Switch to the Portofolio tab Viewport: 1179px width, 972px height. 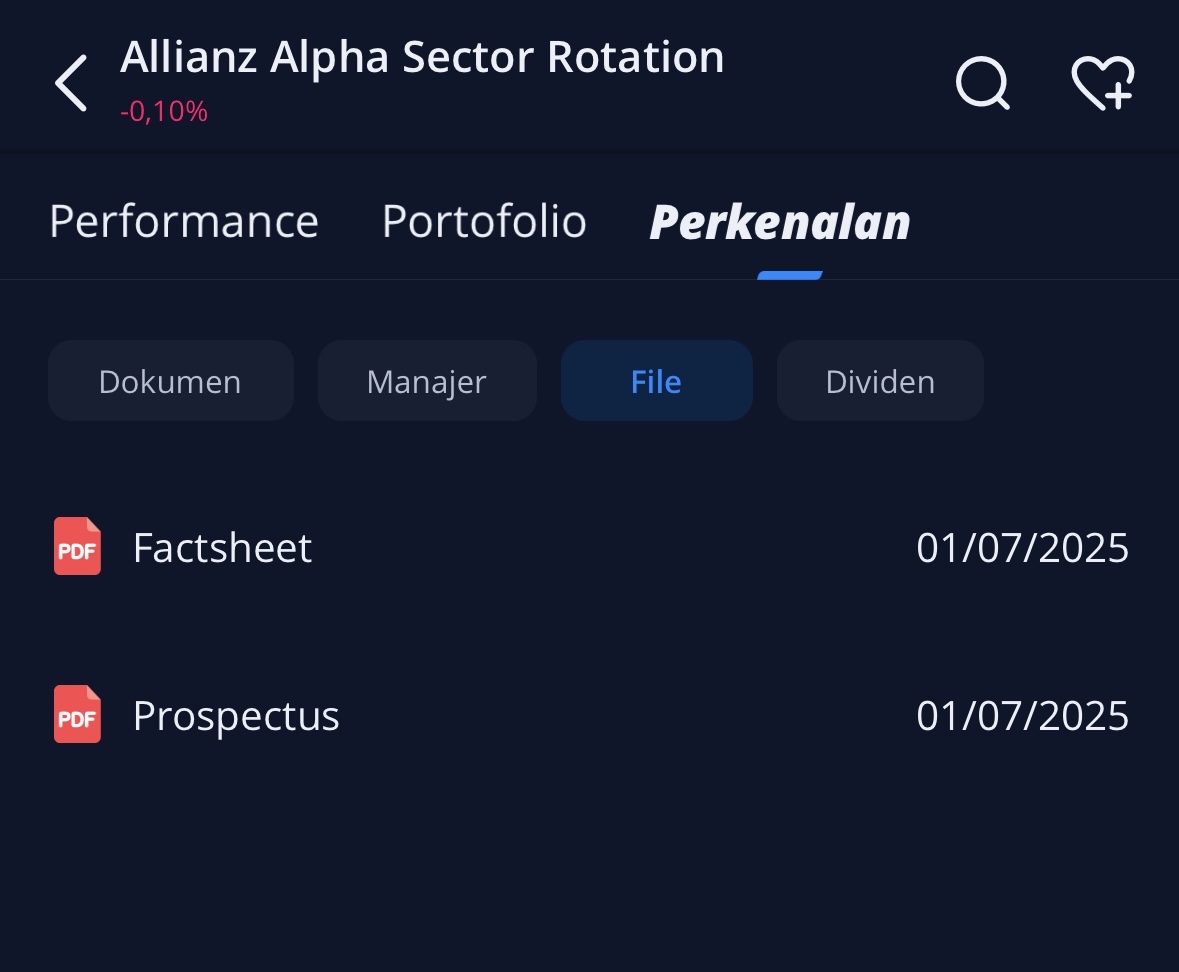point(484,222)
